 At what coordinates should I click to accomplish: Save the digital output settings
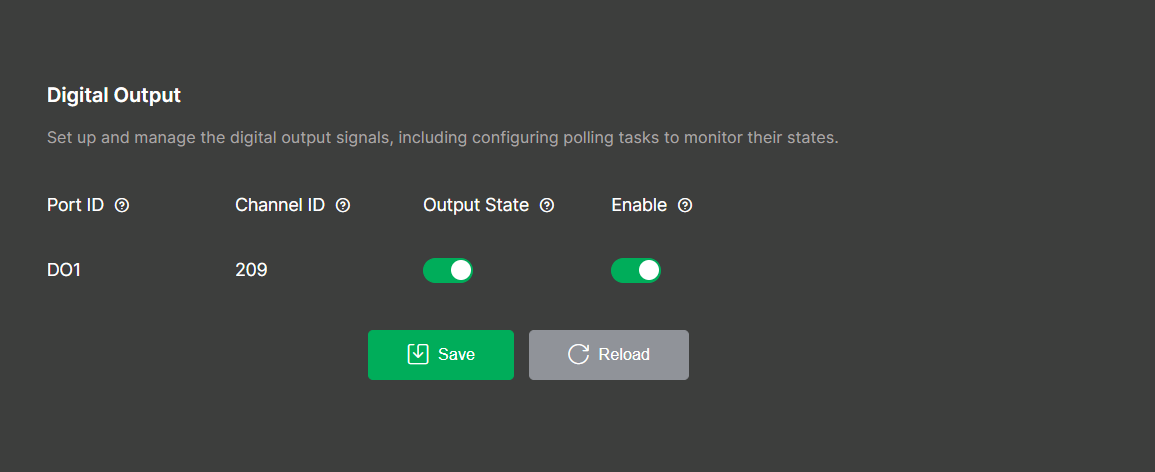[x=440, y=355]
